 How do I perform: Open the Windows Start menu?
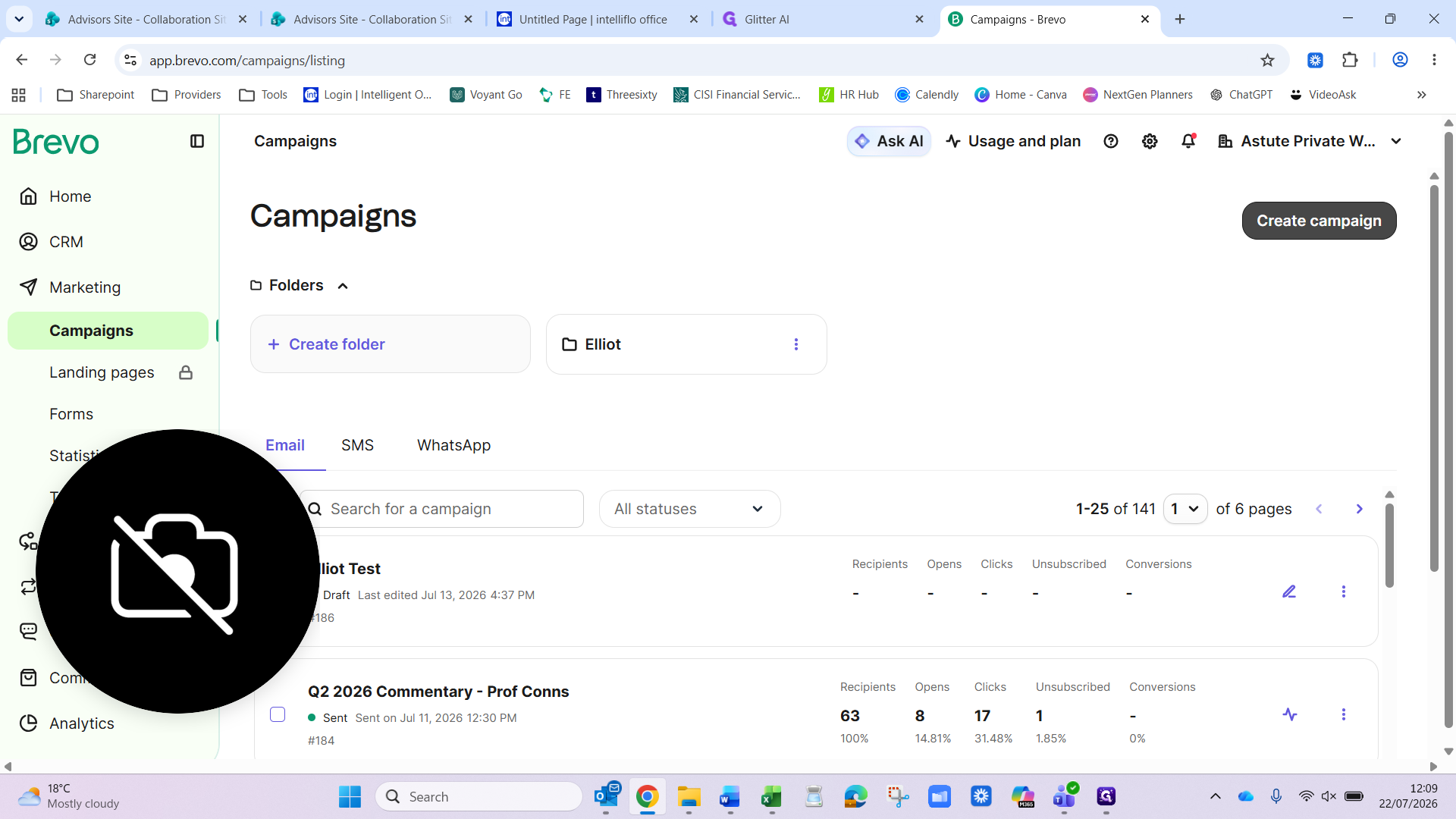click(x=350, y=797)
